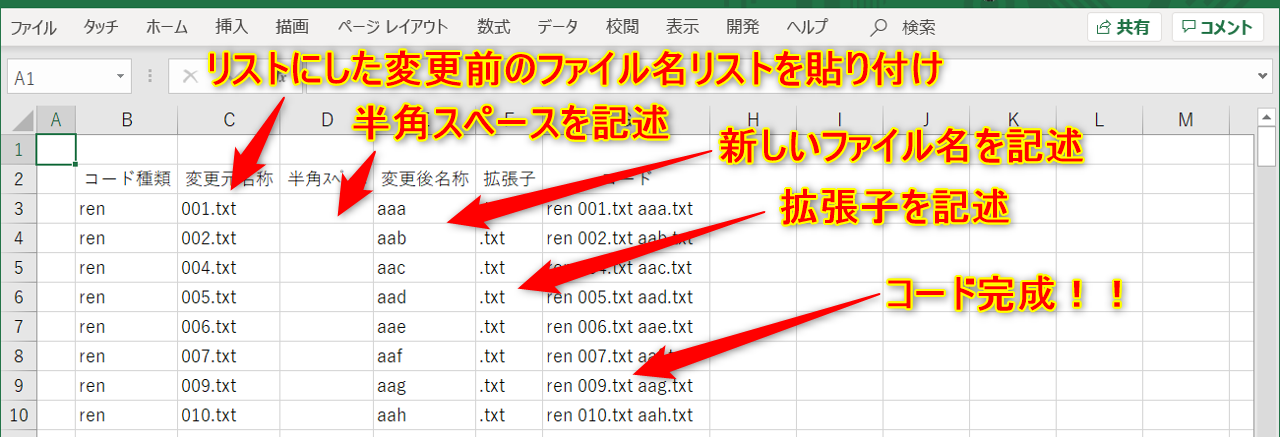Screen dimensions: 1280x437
Task: Select the aad cell
Action: click(425, 297)
